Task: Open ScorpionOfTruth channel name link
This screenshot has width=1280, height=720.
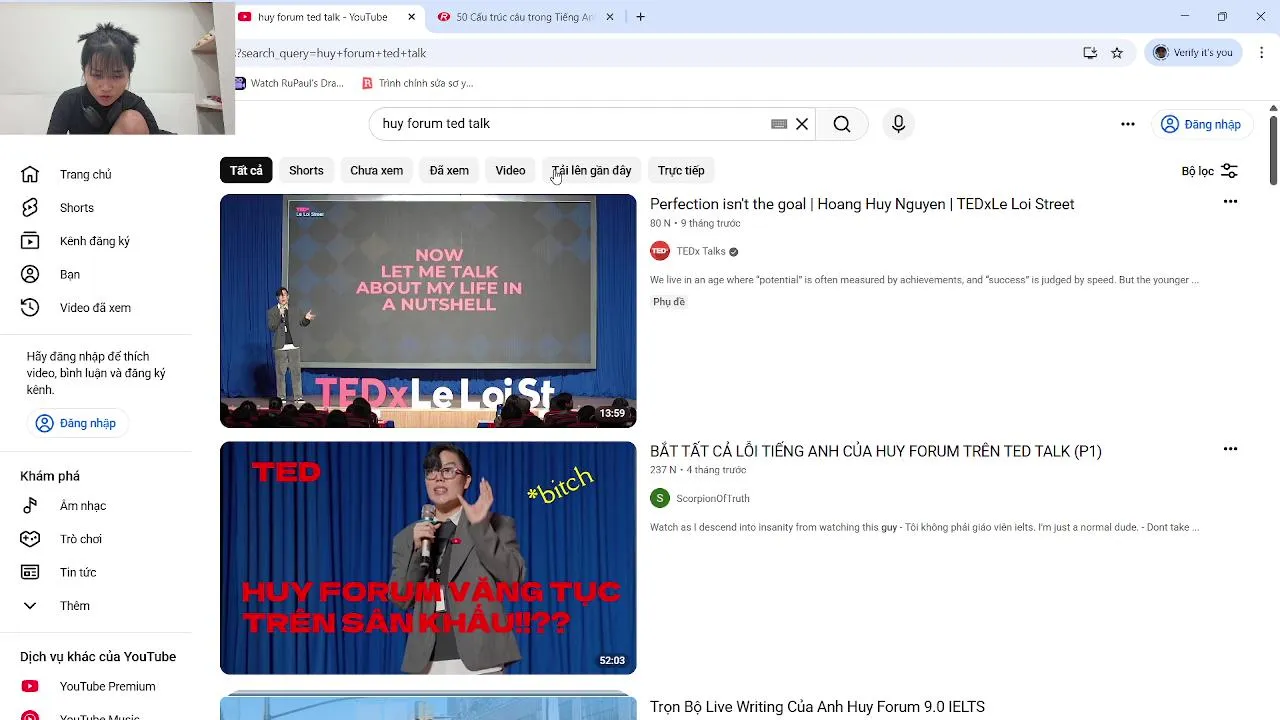Action: (x=713, y=498)
